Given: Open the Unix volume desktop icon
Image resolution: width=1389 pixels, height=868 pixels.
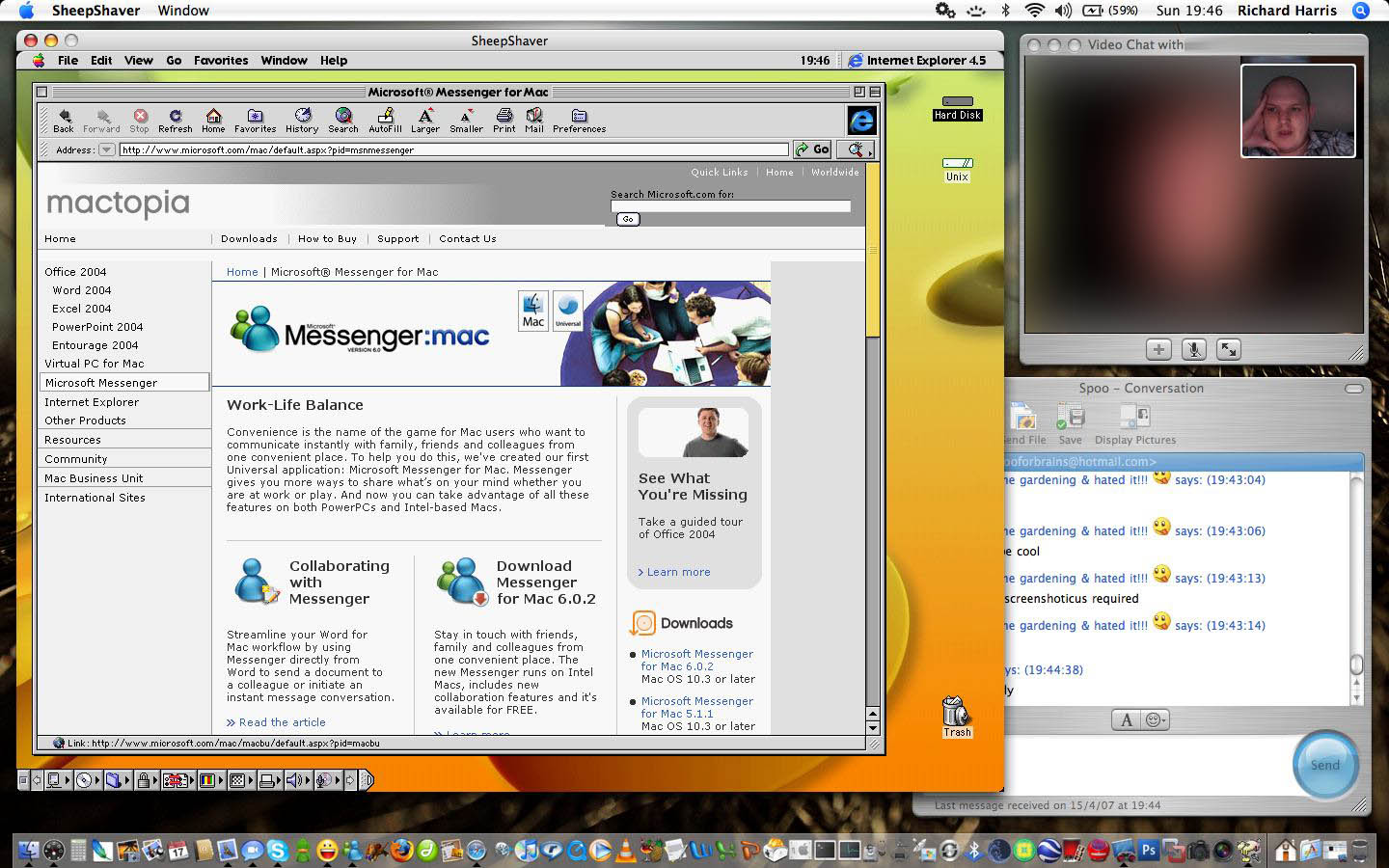Looking at the screenshot, I should 957,170.
